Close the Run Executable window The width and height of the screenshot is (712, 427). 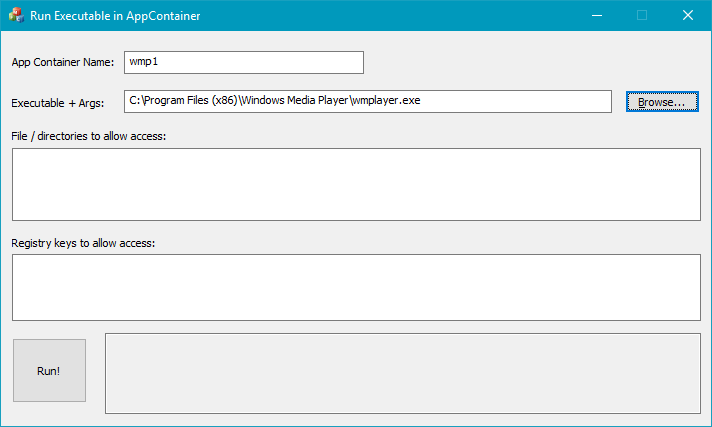click(x=688, y=15)
